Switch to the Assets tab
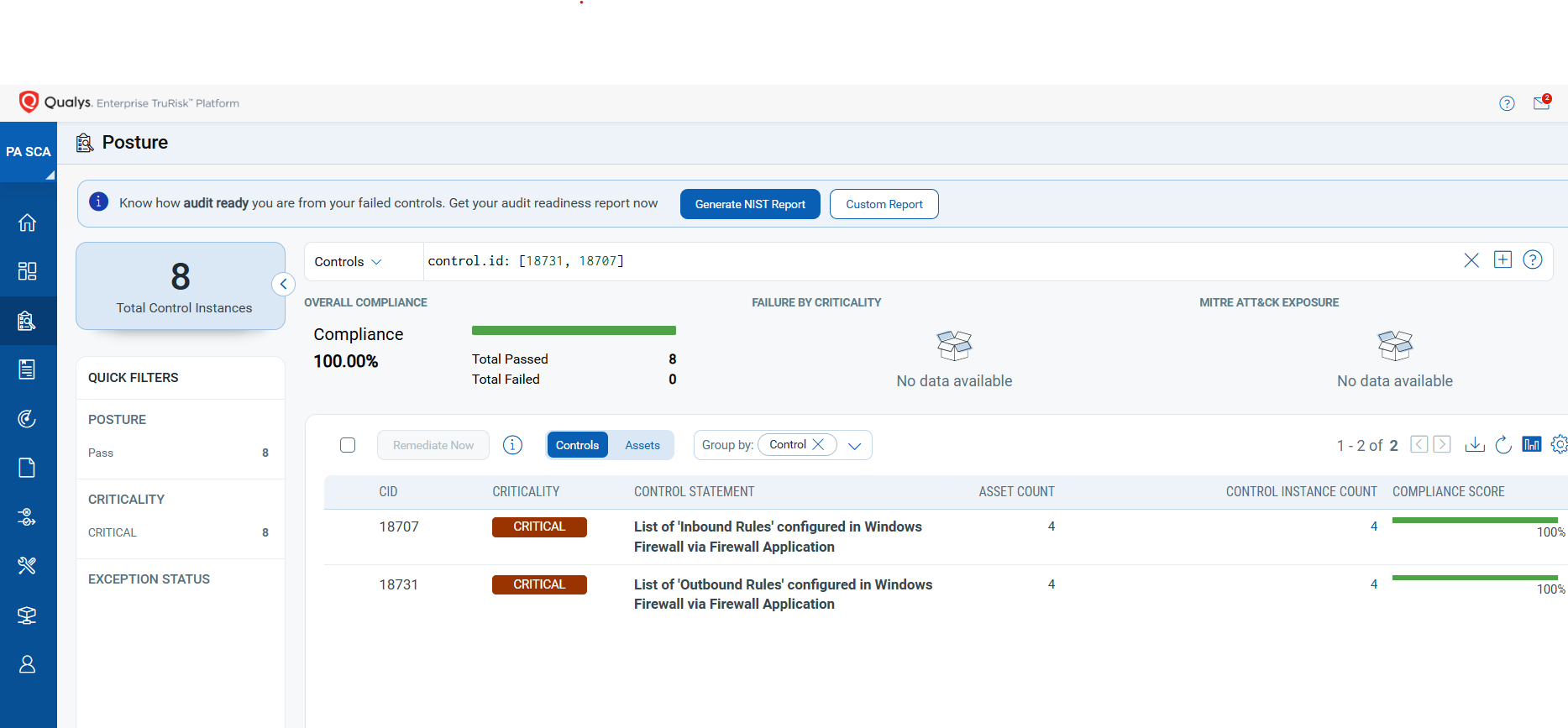The width and height of the screenshot is (1568, 728). pyautogui.click(x=642, y=445)
